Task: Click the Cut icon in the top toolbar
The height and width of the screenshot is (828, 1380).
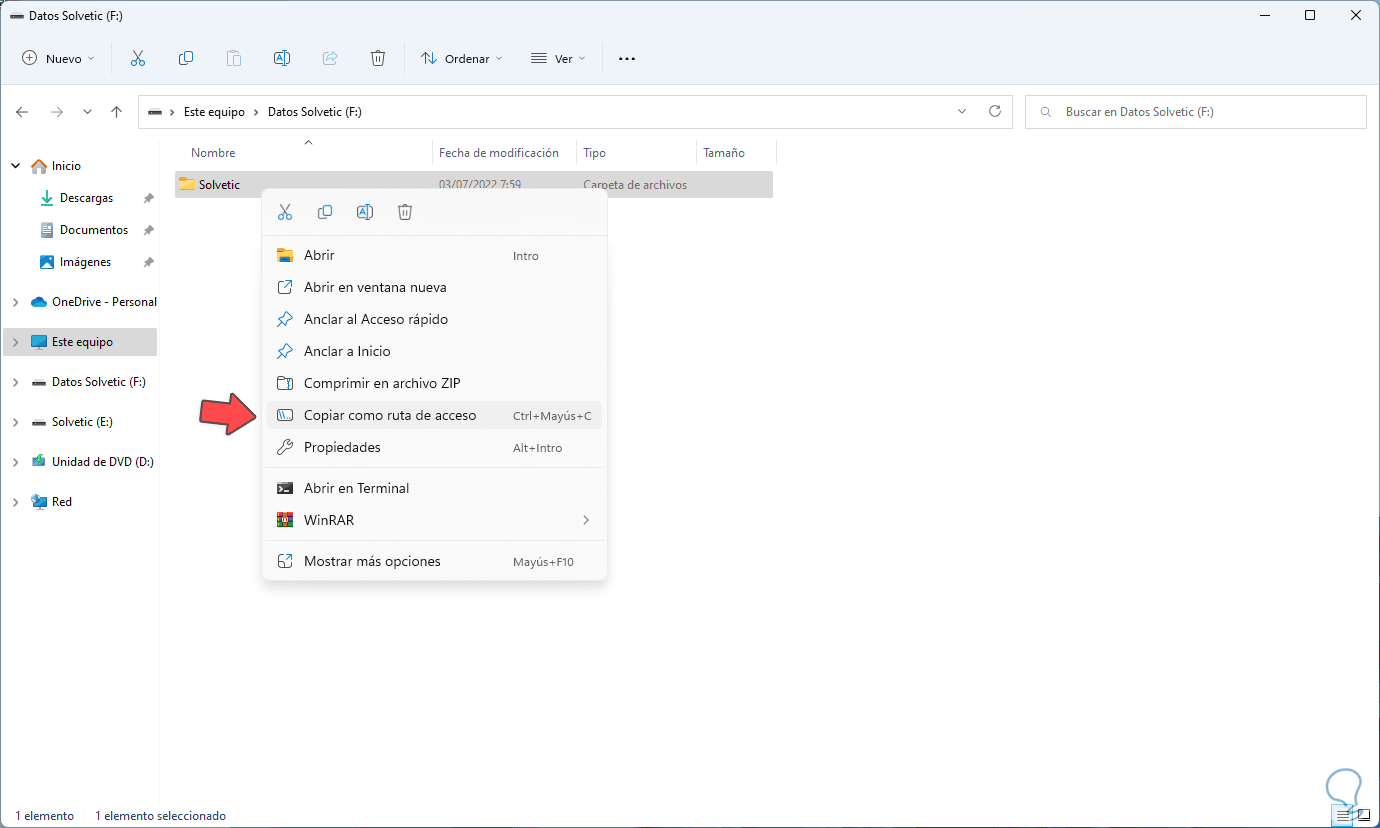Action: coord(138,59)
